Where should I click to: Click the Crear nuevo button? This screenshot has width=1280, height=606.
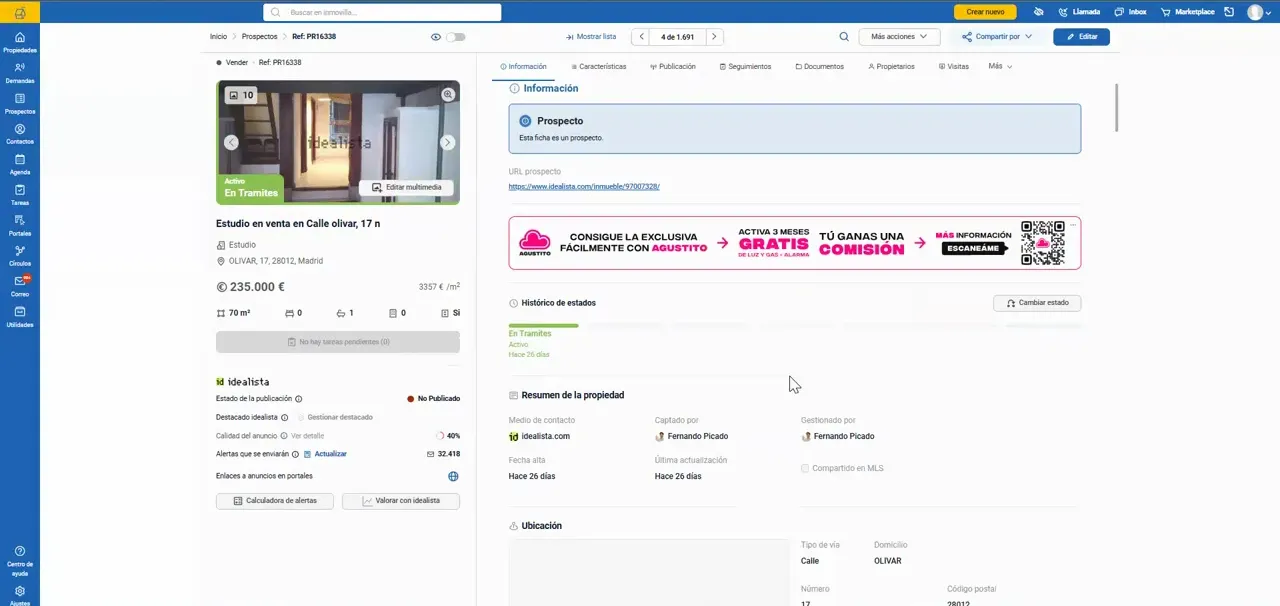(x=985, y=12)
